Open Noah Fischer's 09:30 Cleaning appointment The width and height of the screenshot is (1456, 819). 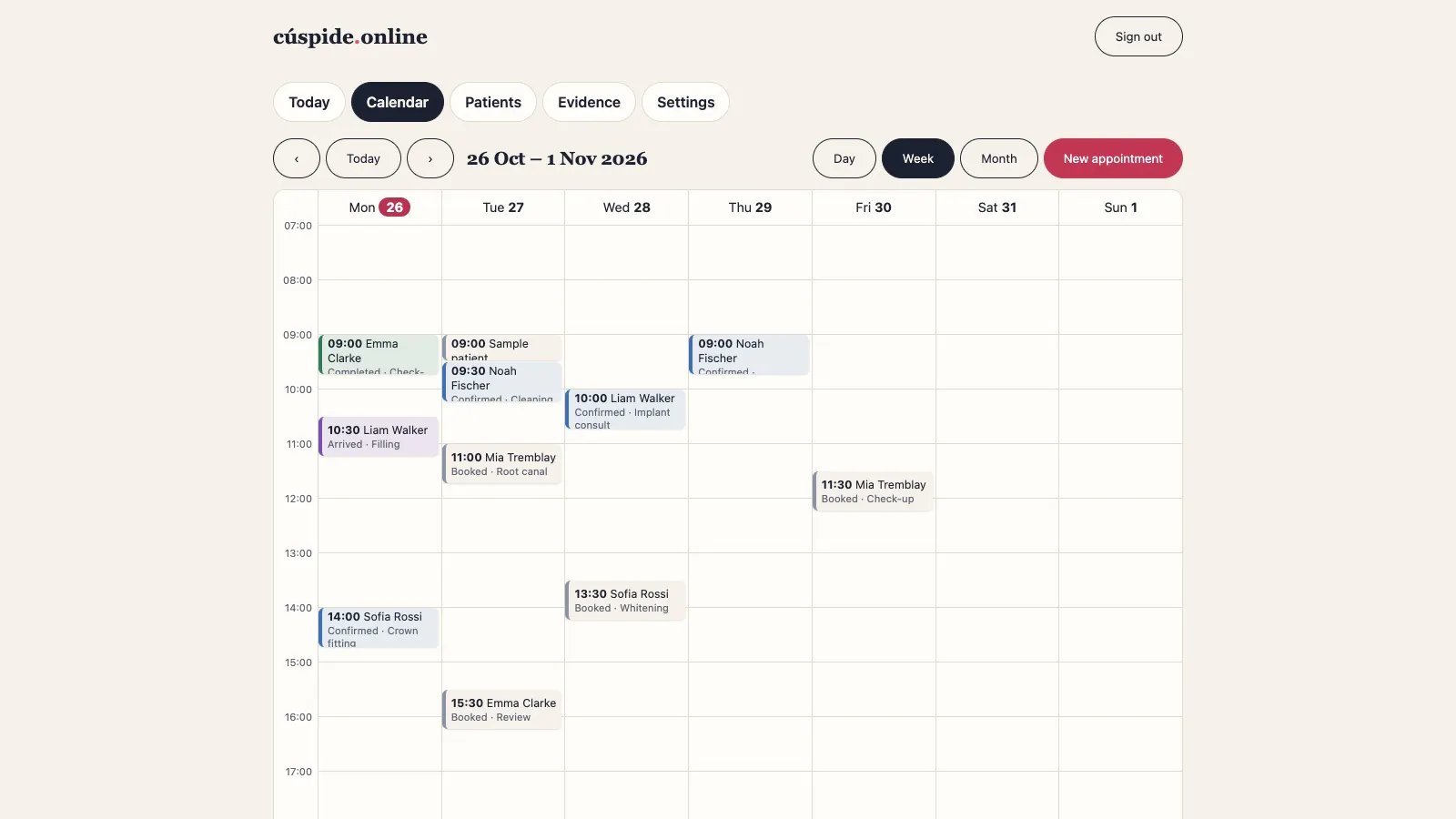tap(502, 382)
